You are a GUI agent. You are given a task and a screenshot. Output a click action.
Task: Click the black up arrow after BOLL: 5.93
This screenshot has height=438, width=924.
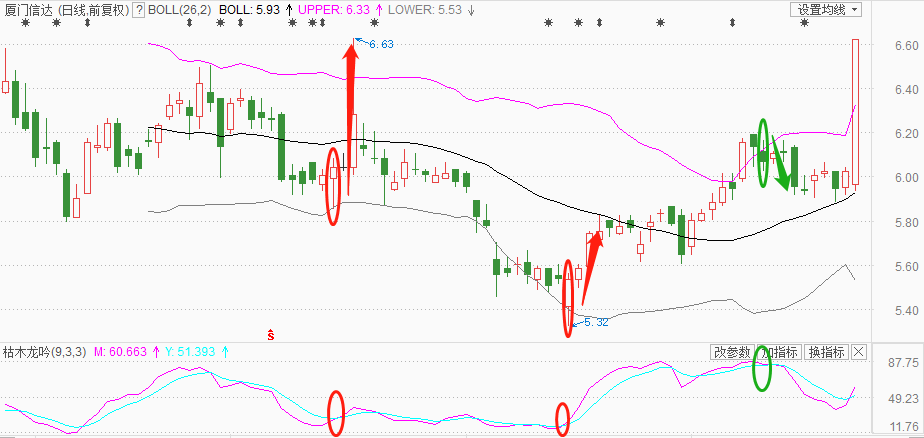tap(289, 10)
